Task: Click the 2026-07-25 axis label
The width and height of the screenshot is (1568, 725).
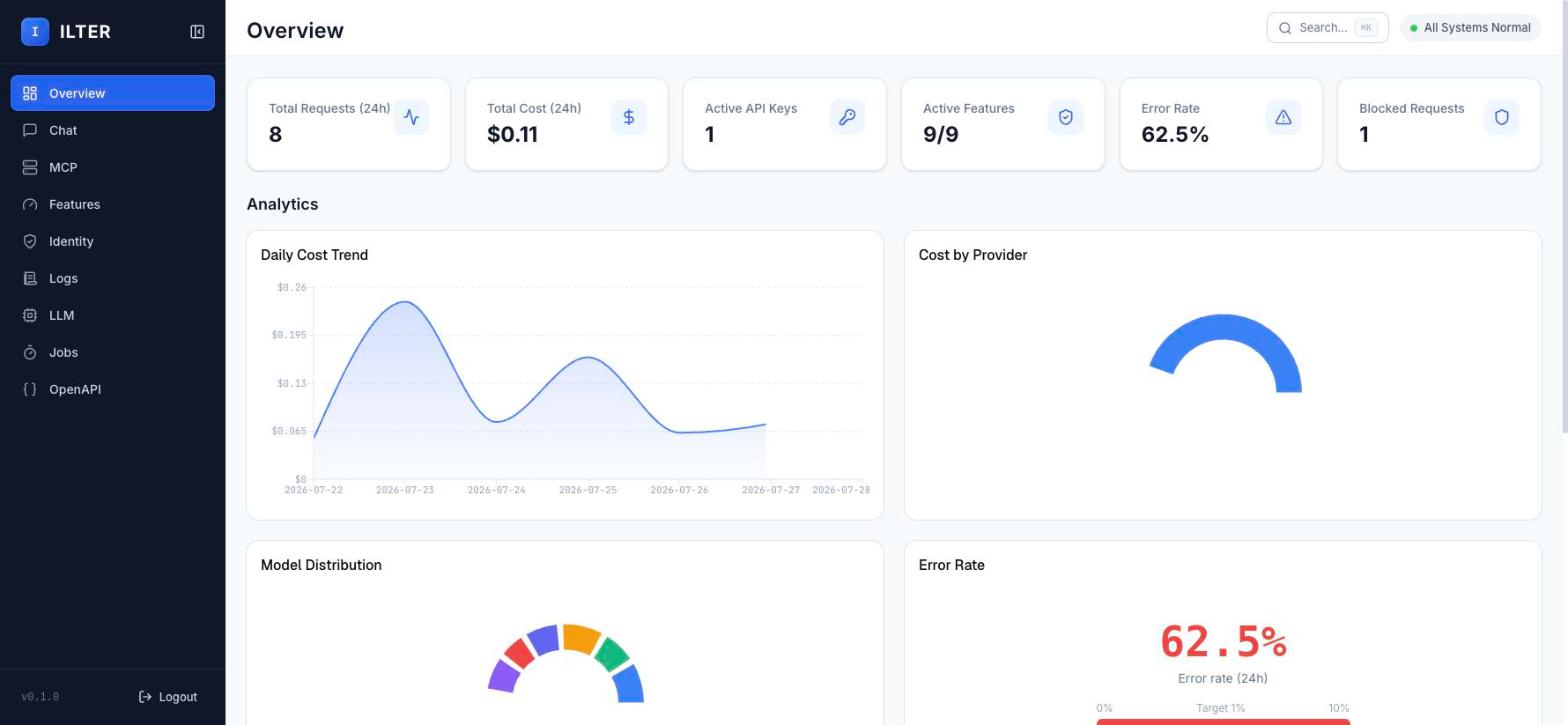Action: point(588,490)
